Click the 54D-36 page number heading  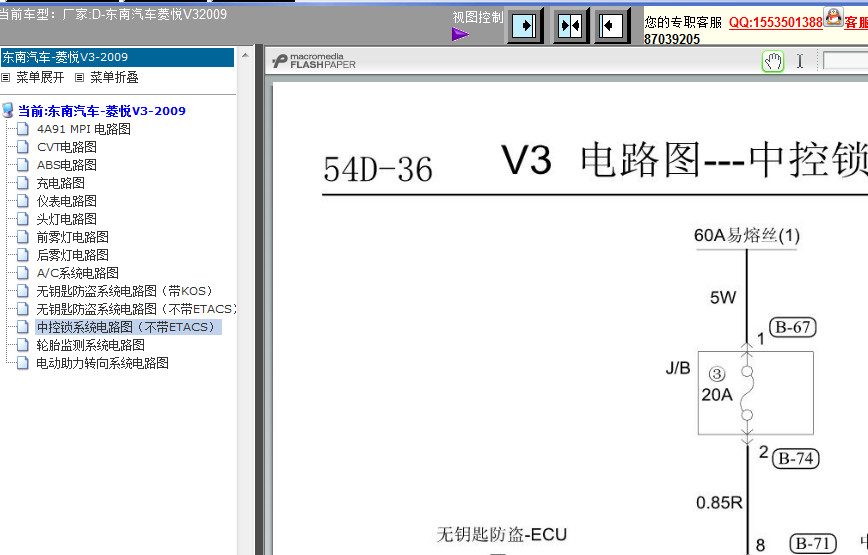click(378, 169)
